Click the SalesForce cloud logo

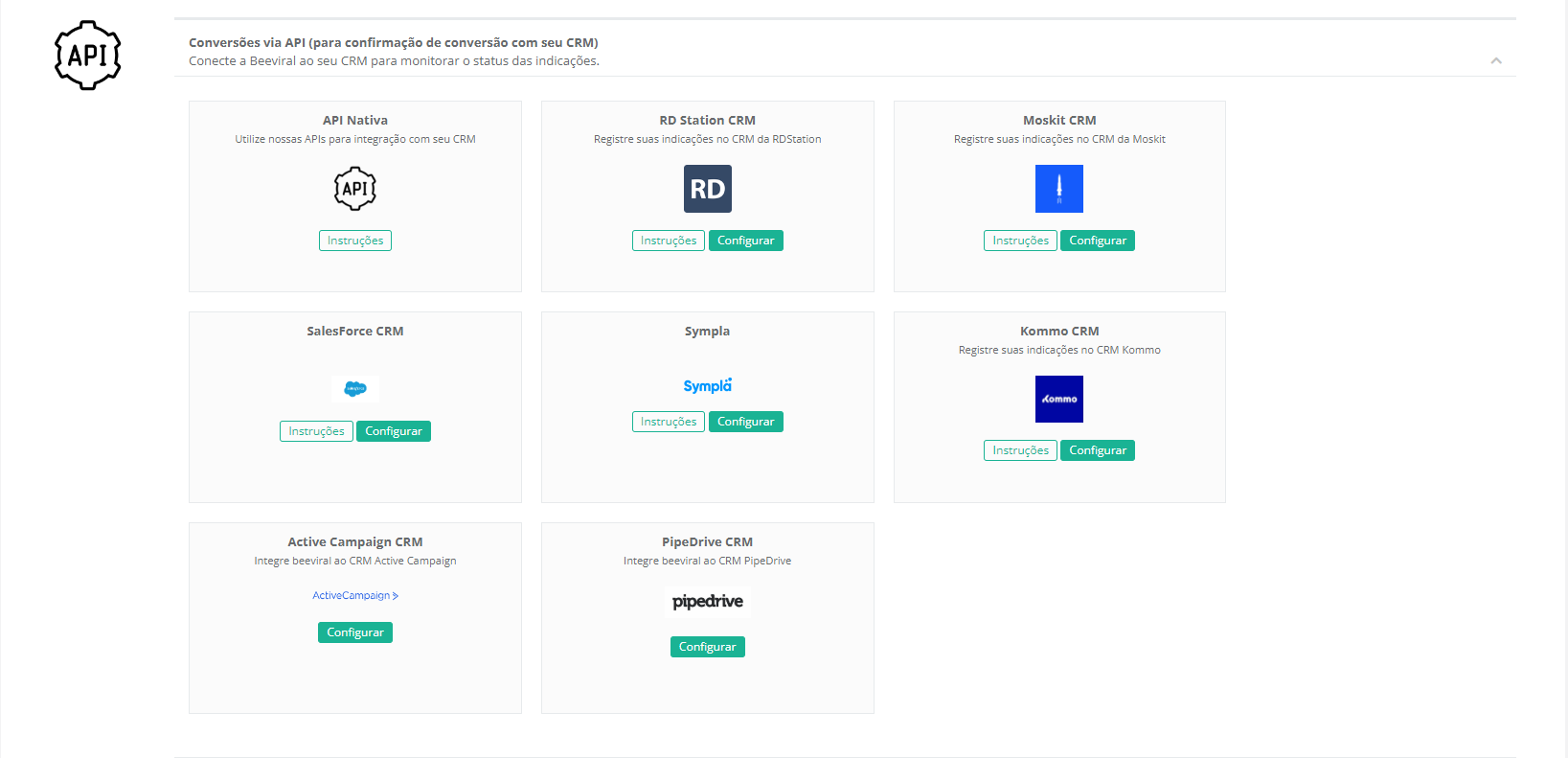click(355, 388)
